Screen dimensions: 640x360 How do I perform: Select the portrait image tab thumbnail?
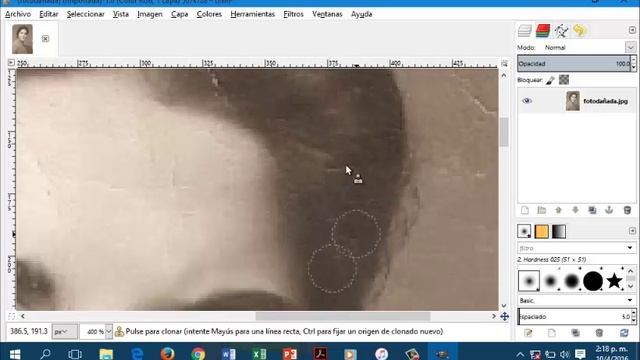(x=22, y=39)
